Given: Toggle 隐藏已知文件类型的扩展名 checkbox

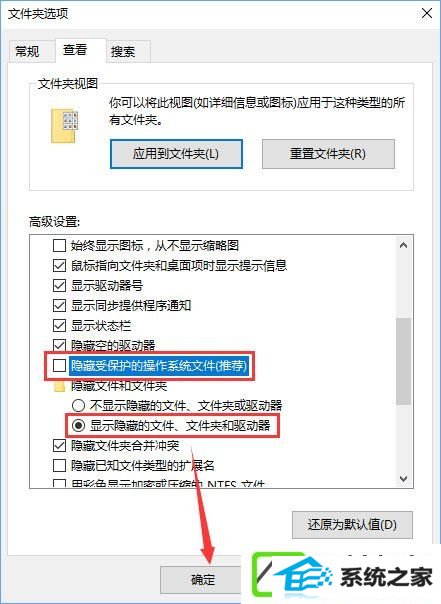Looking at the screenshot, I should pos(59,465).
